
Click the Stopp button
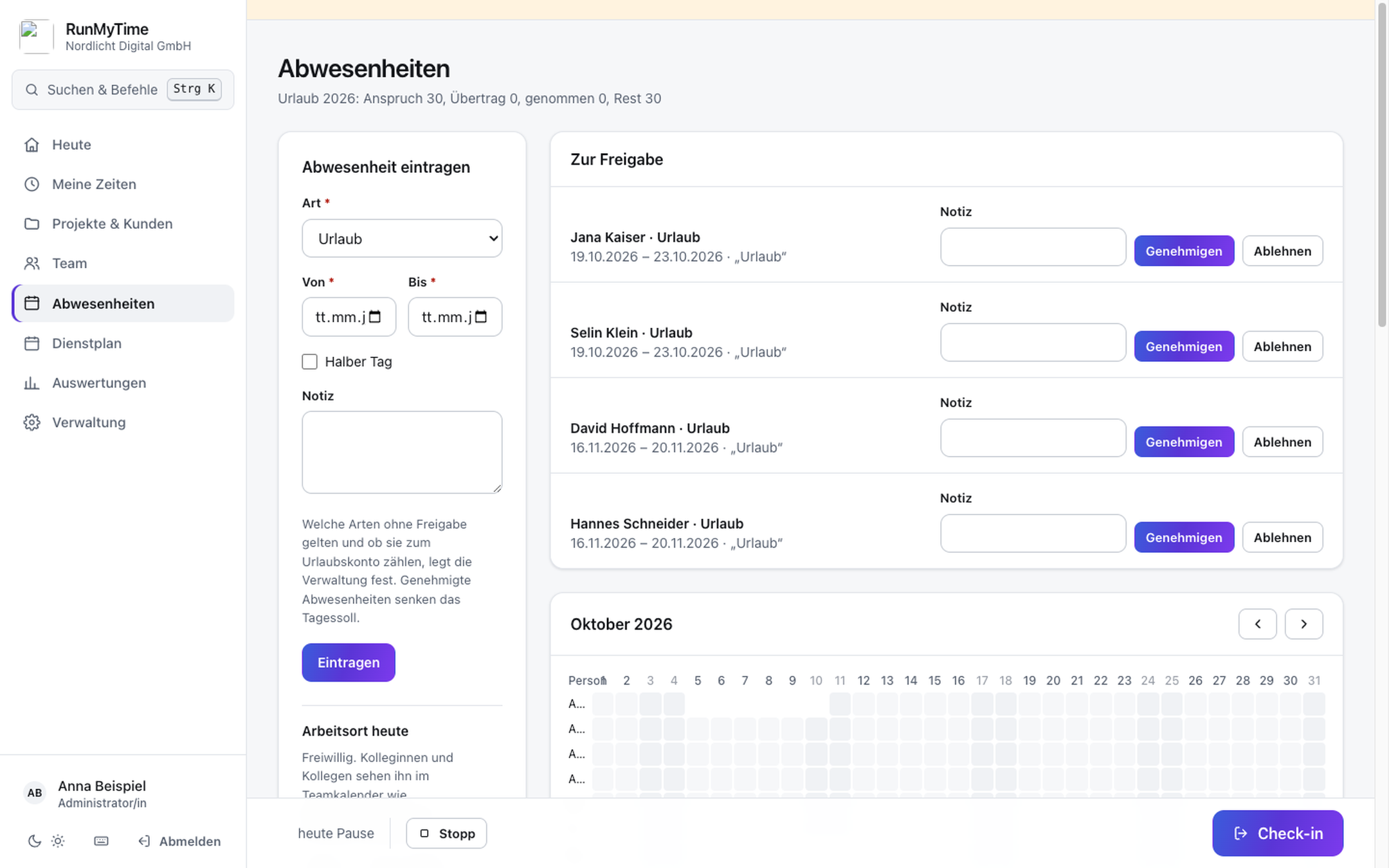pos(446,833)
